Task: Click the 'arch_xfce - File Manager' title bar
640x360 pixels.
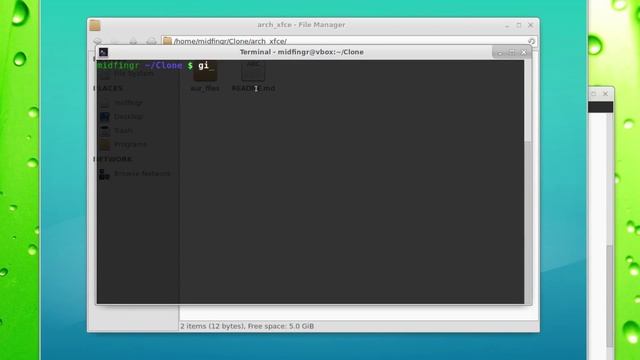Action: coord(301,25)
